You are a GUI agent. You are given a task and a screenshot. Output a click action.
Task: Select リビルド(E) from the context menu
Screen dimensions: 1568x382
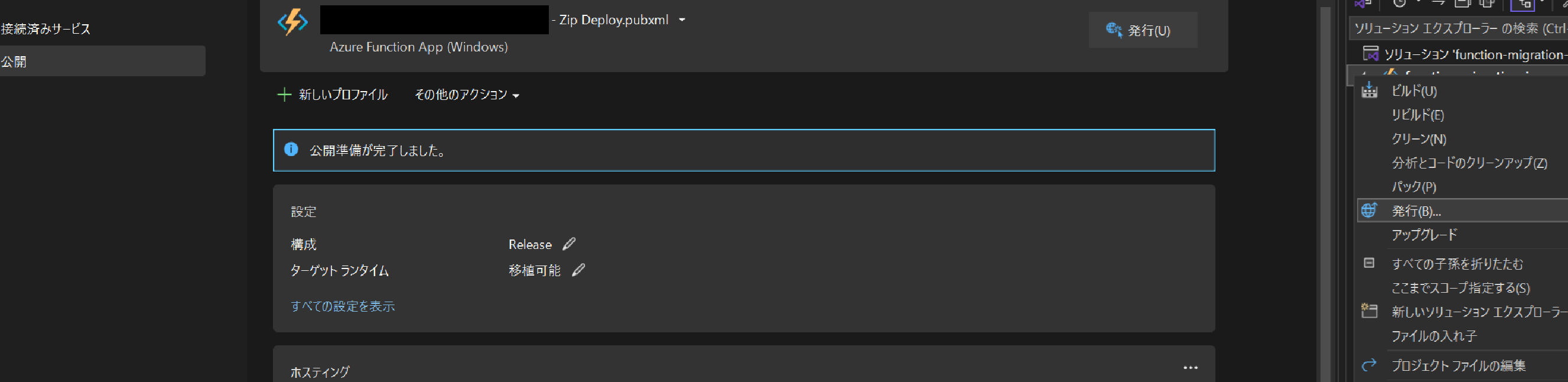(1417, 115)
